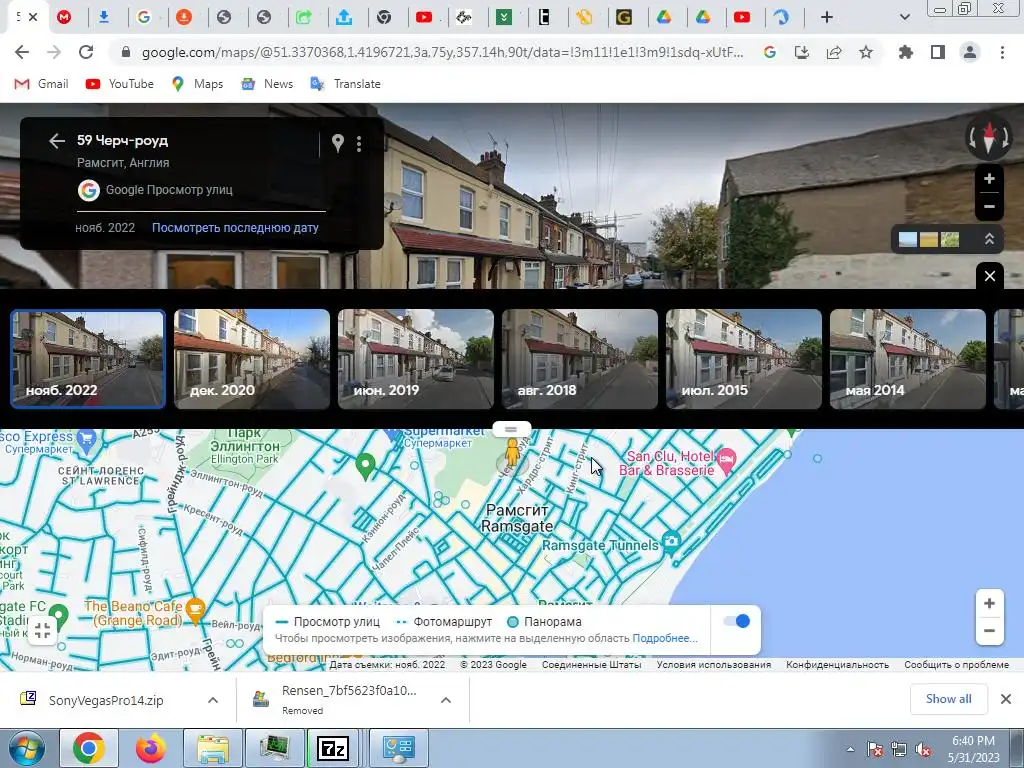Zoom out the Street View image
Image resolution: width=1024 pixels, height=768 pixels.
pos(989,206)
